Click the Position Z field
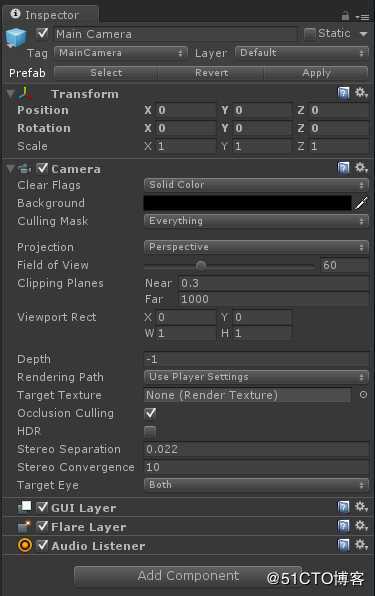 coord(339,111)
